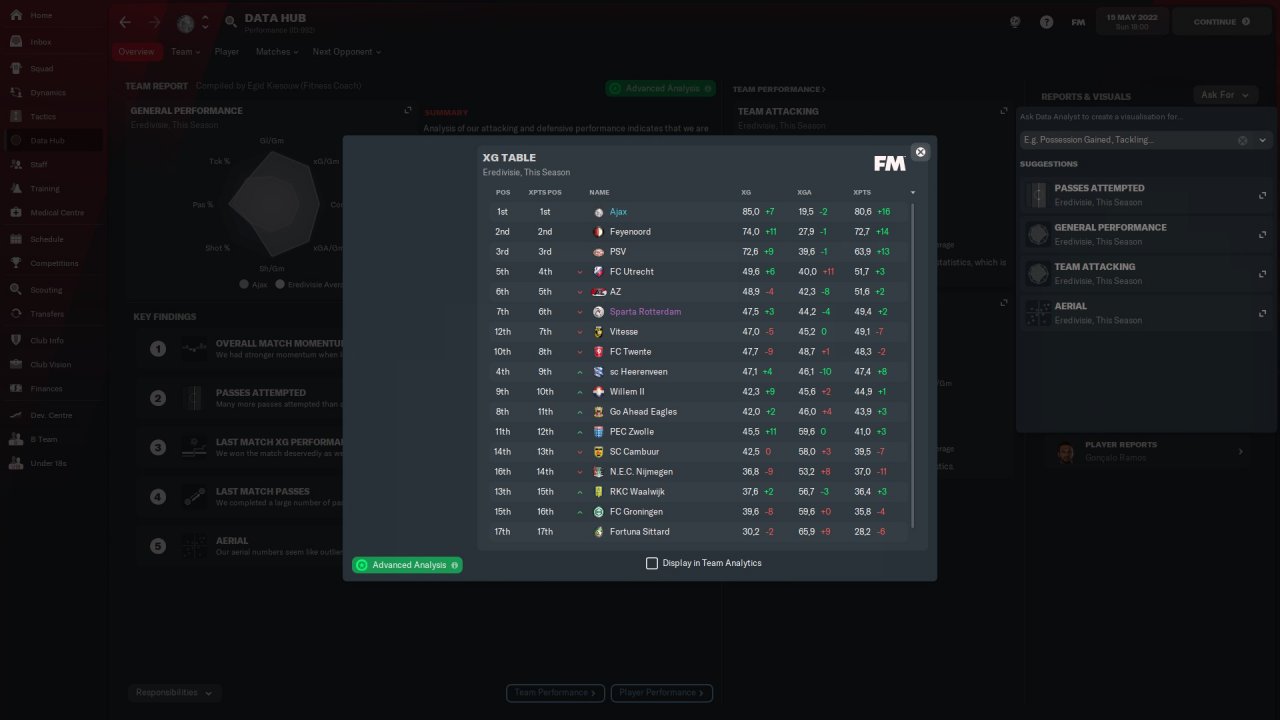Open the Team Performance button at the bottom
This screenshot has width=1280, height=720.
click(556, 692)
